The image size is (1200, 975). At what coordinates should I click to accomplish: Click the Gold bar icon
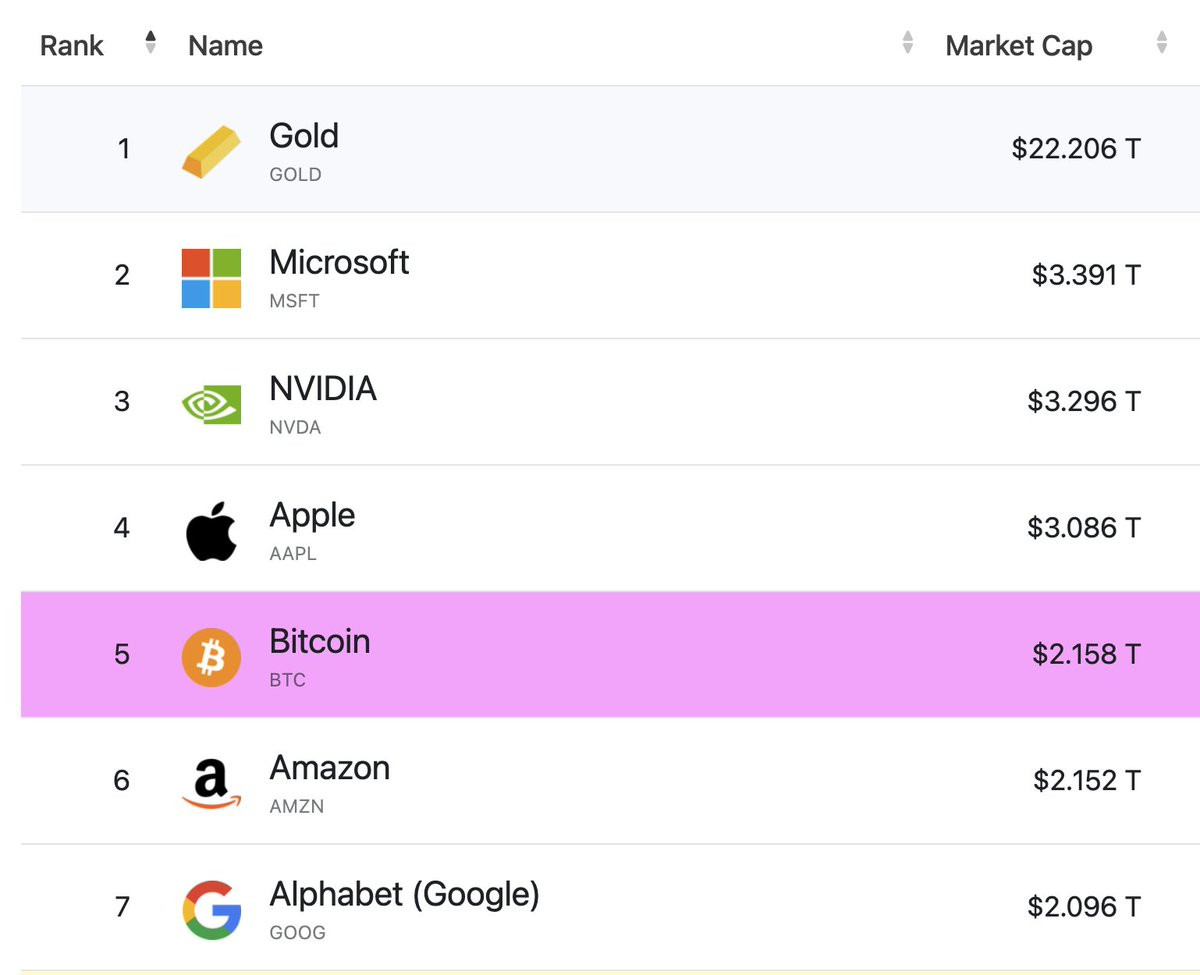211,150
